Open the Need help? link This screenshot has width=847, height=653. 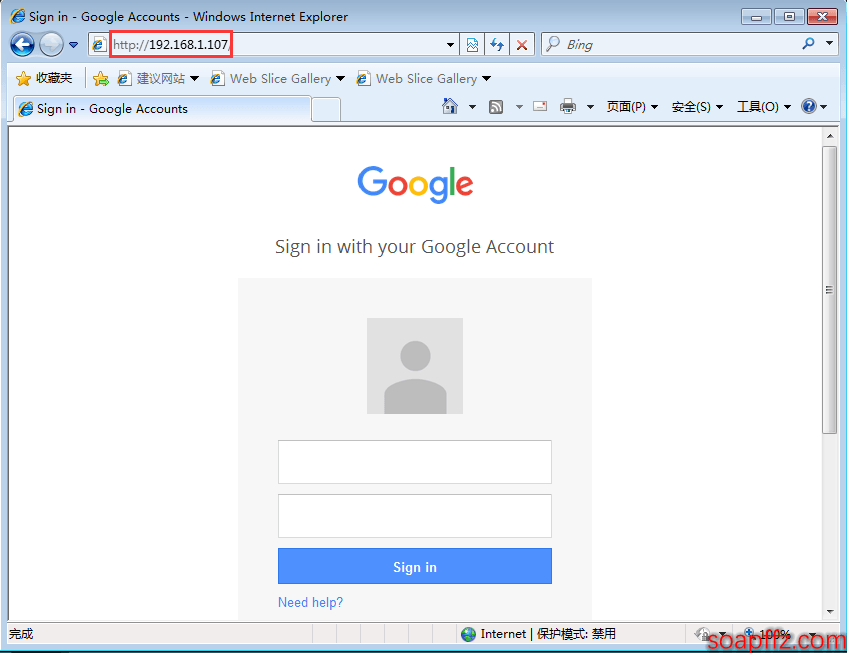pyautogui.click(x=310, y=602)
